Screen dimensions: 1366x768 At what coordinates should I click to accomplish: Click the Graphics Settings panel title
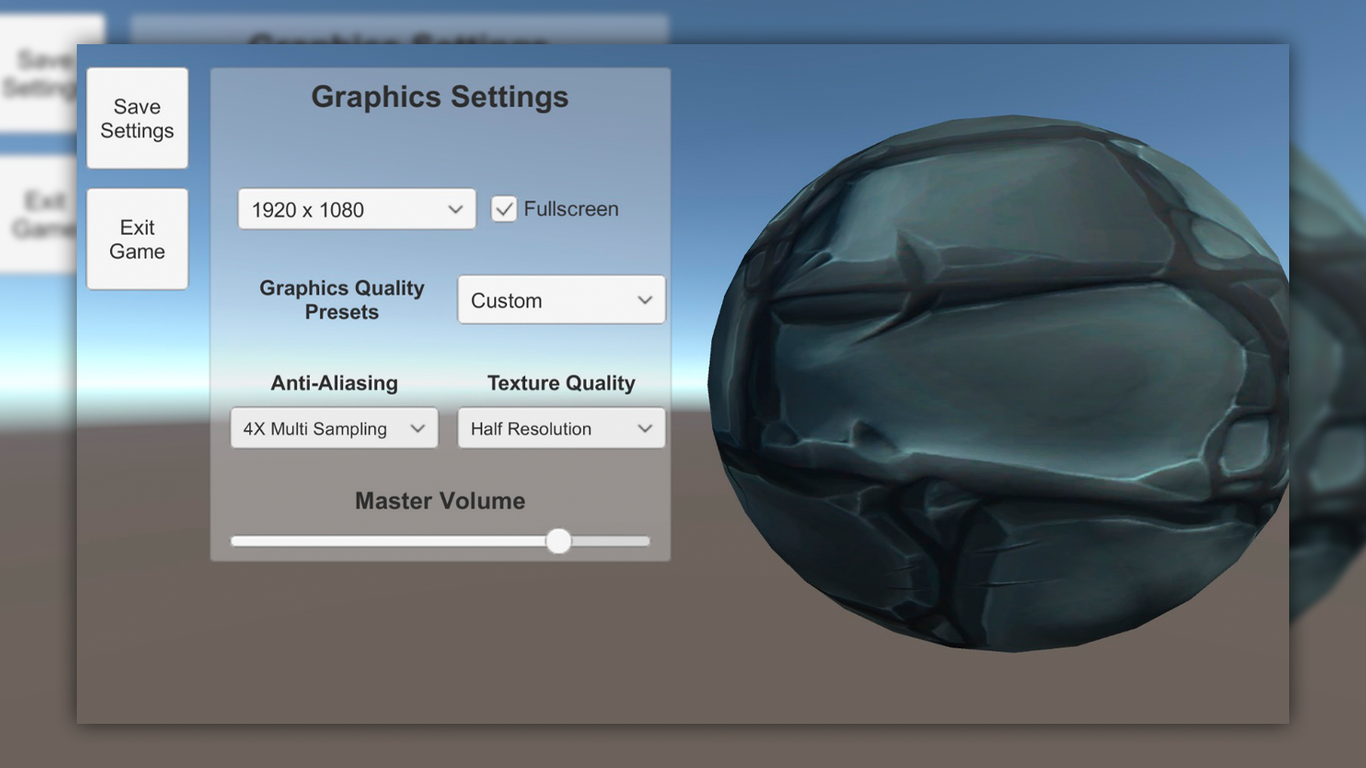point(439,97)
